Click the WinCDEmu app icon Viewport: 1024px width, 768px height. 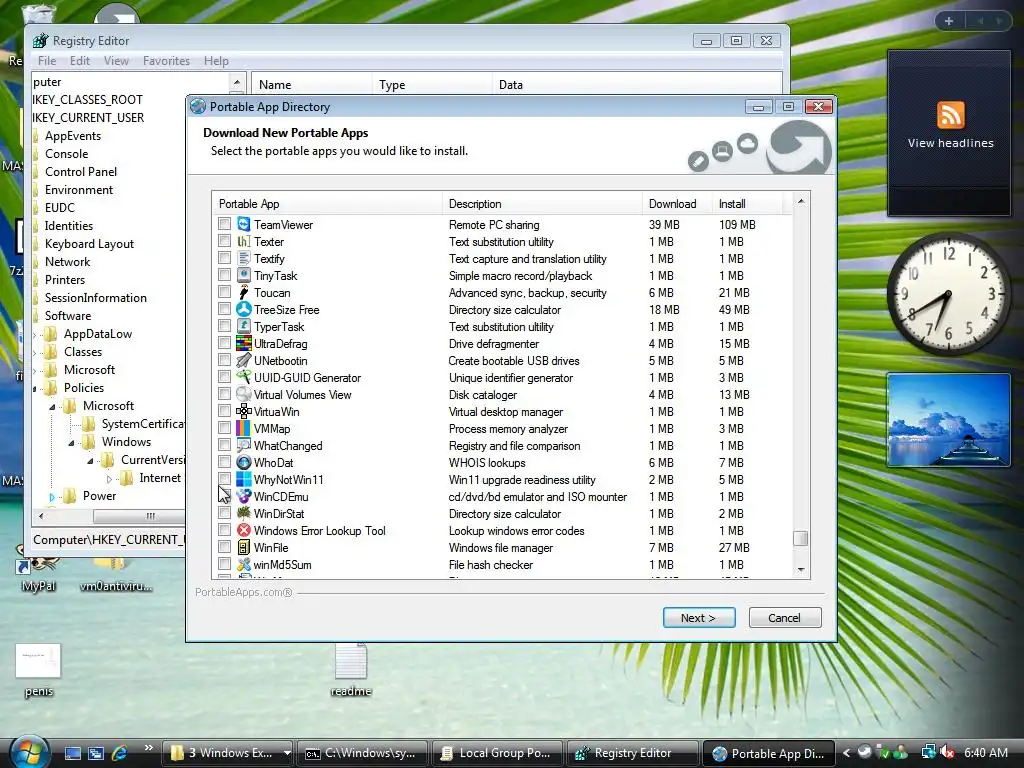point(244,496)
